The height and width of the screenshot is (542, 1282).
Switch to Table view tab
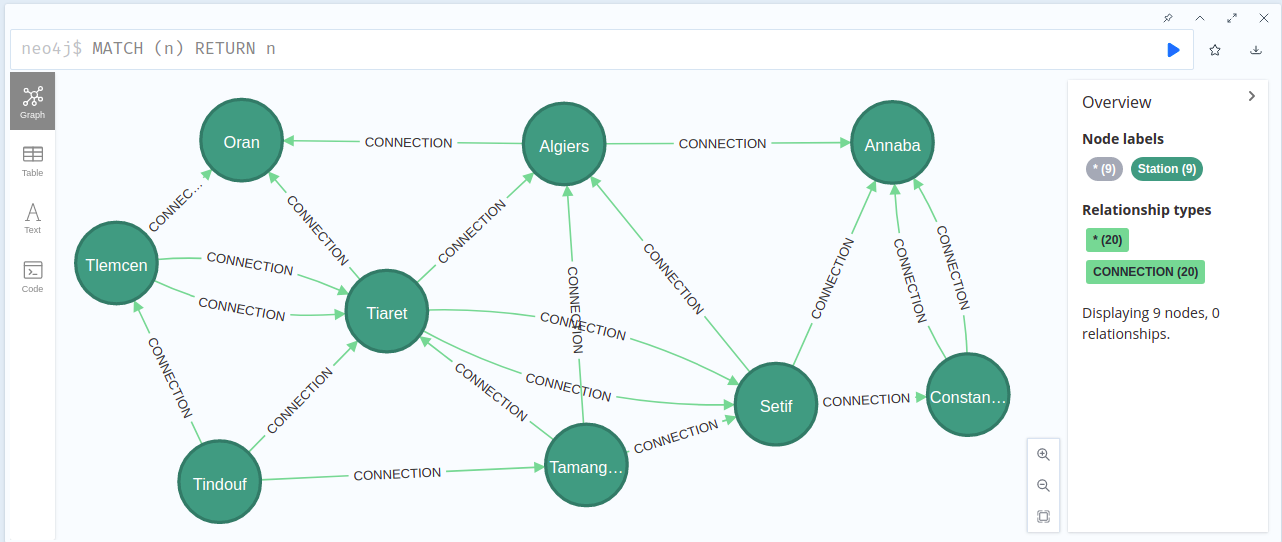[x=33, y=160]
